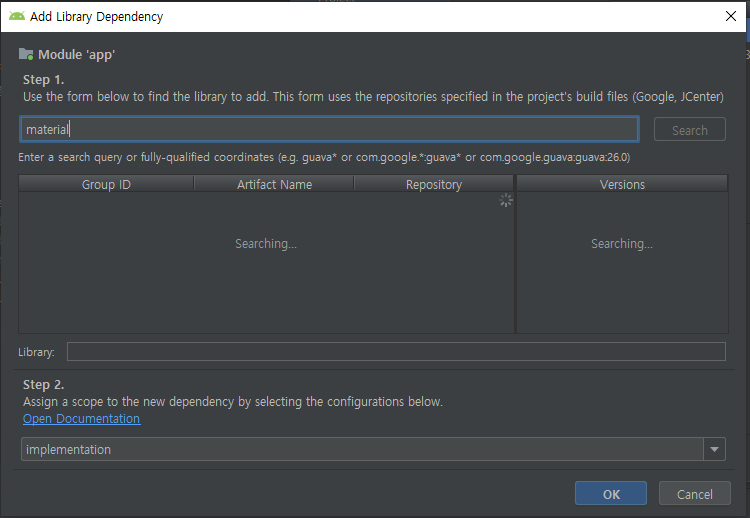750x518 pixels.
Task: Sort by Group ID column header
Action: [x=106, y=184]
